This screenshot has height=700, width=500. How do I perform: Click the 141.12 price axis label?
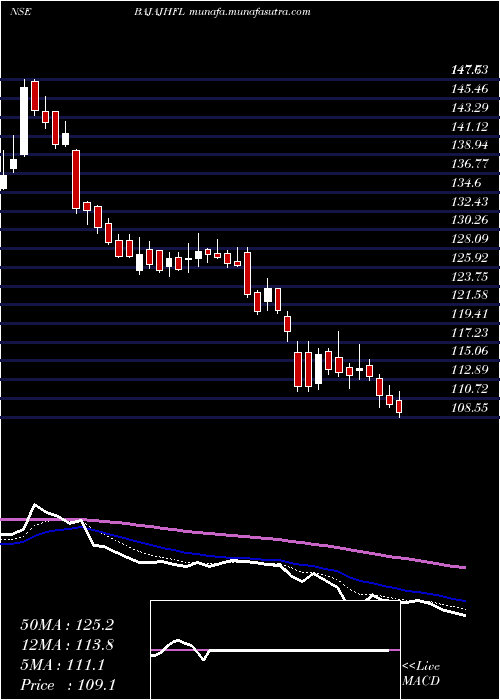coord(469,127)
